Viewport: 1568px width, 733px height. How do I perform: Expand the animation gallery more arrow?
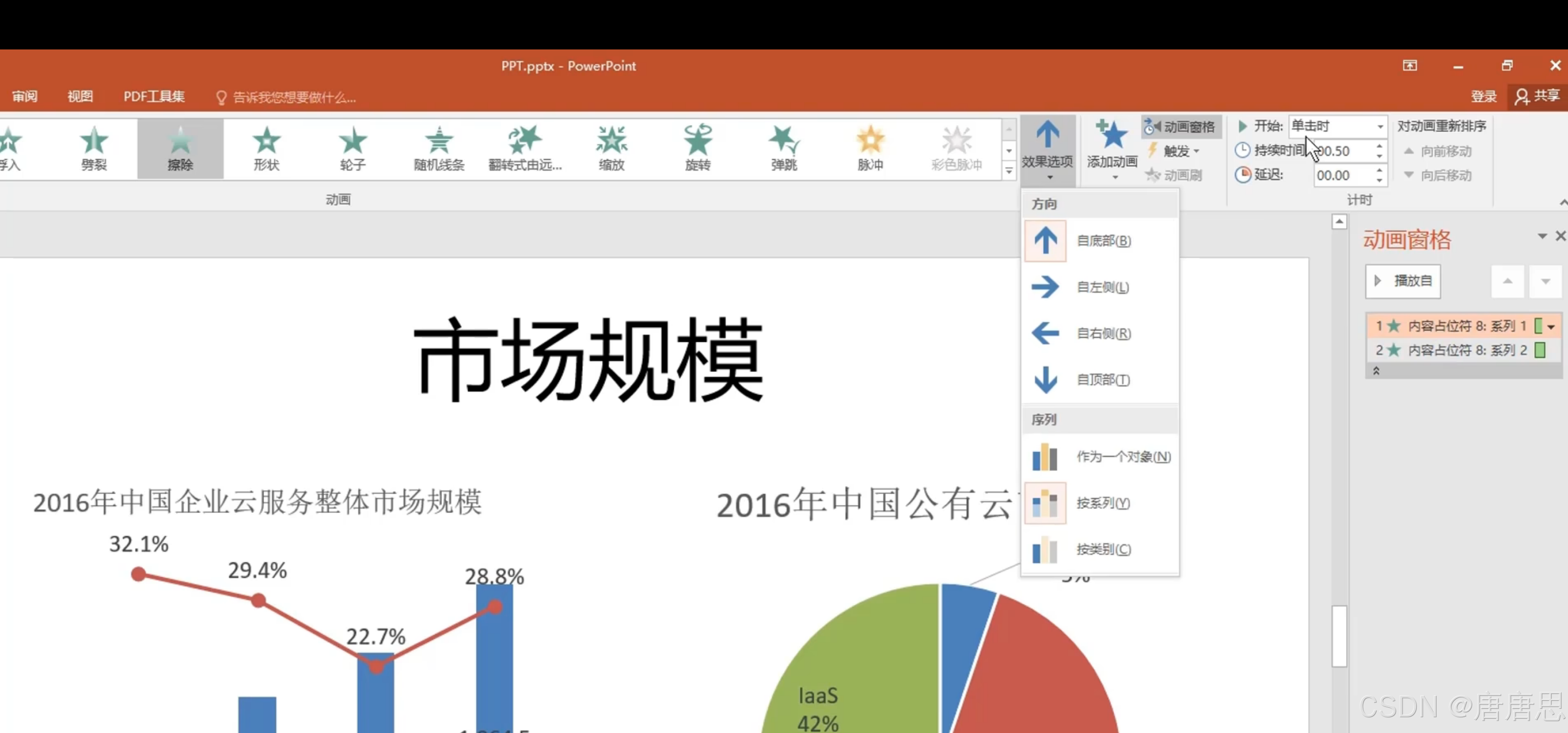[1008, 172]
